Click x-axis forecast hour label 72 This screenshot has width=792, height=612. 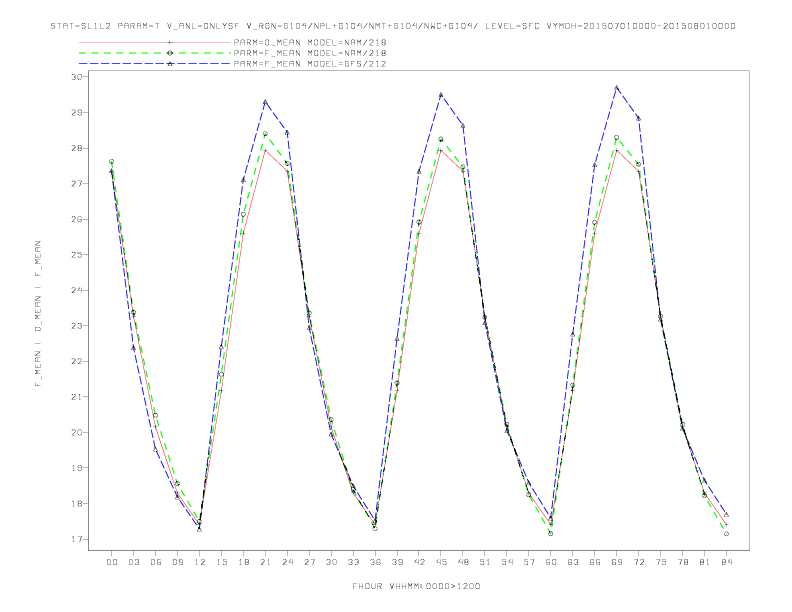[x=638, y=562]
